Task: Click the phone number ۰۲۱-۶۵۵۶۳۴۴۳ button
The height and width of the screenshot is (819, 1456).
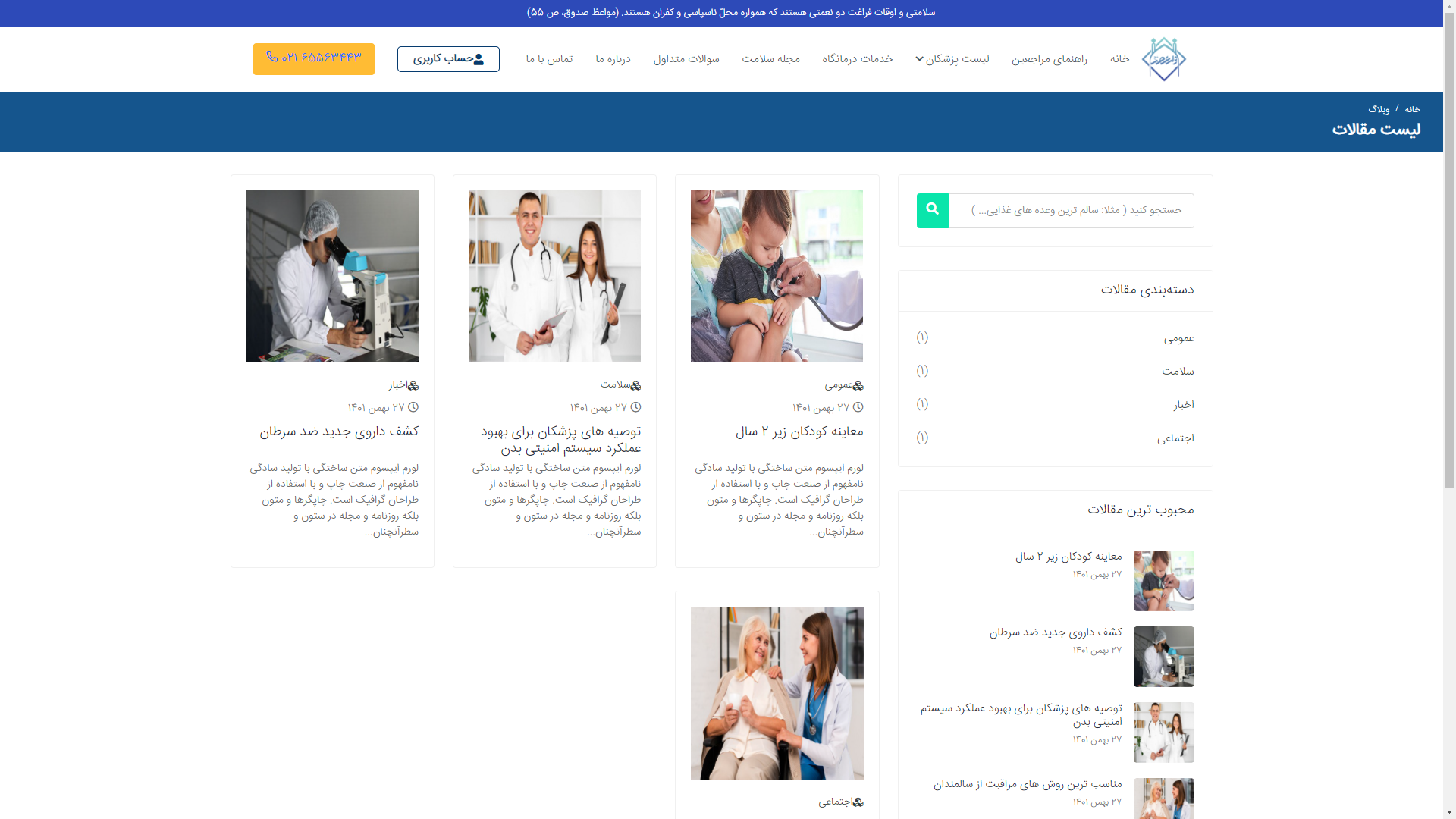Action: click(x=314, y=59)
